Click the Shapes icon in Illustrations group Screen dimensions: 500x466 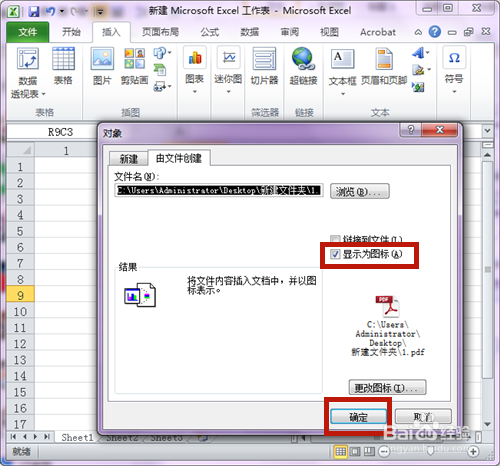coord(160,53)
